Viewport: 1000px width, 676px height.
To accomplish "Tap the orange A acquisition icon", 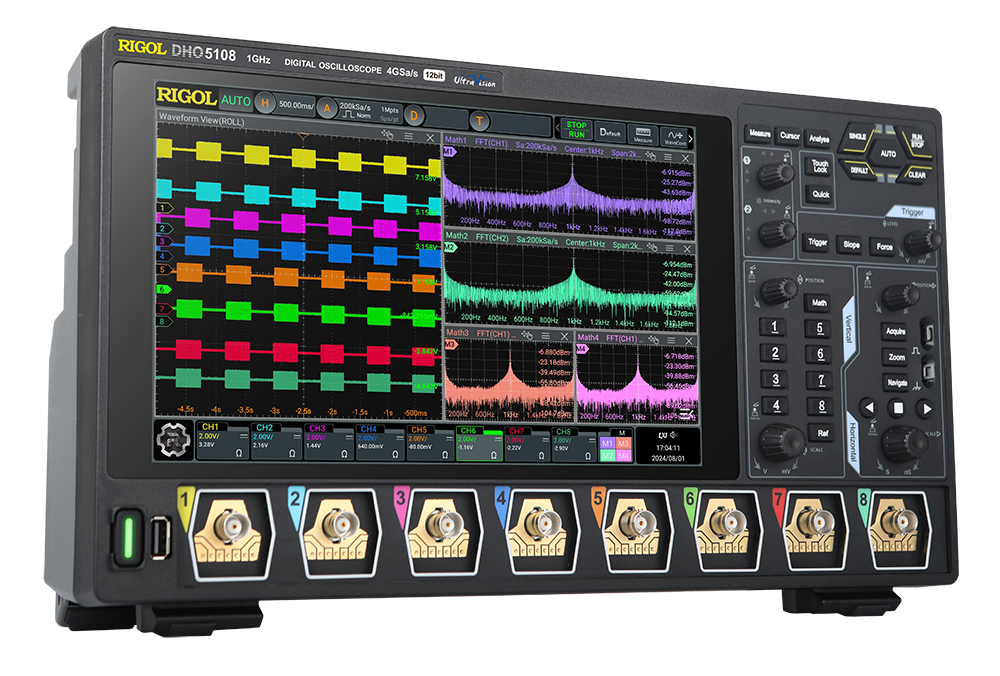I will tap(327, 108).
